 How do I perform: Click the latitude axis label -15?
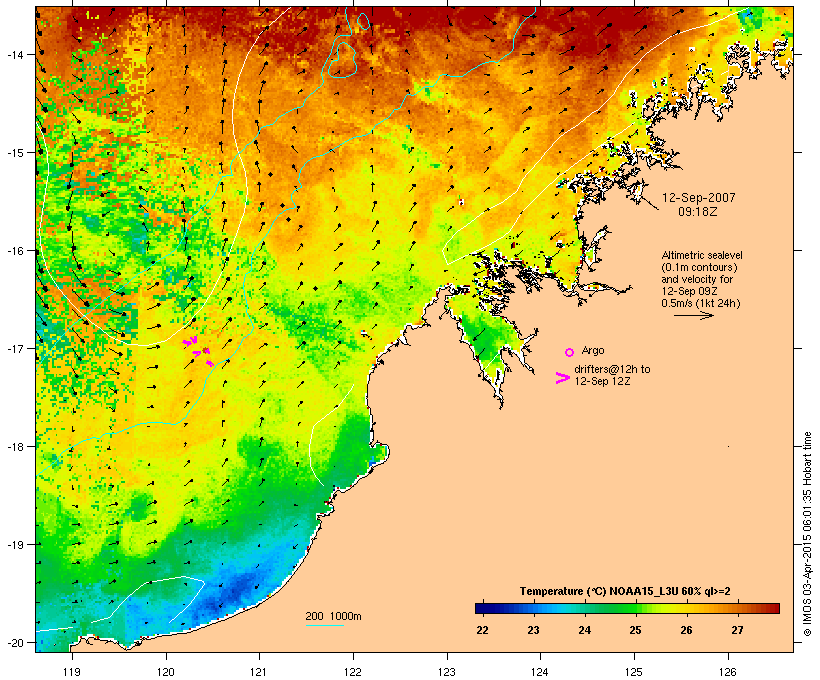point(14,153)
